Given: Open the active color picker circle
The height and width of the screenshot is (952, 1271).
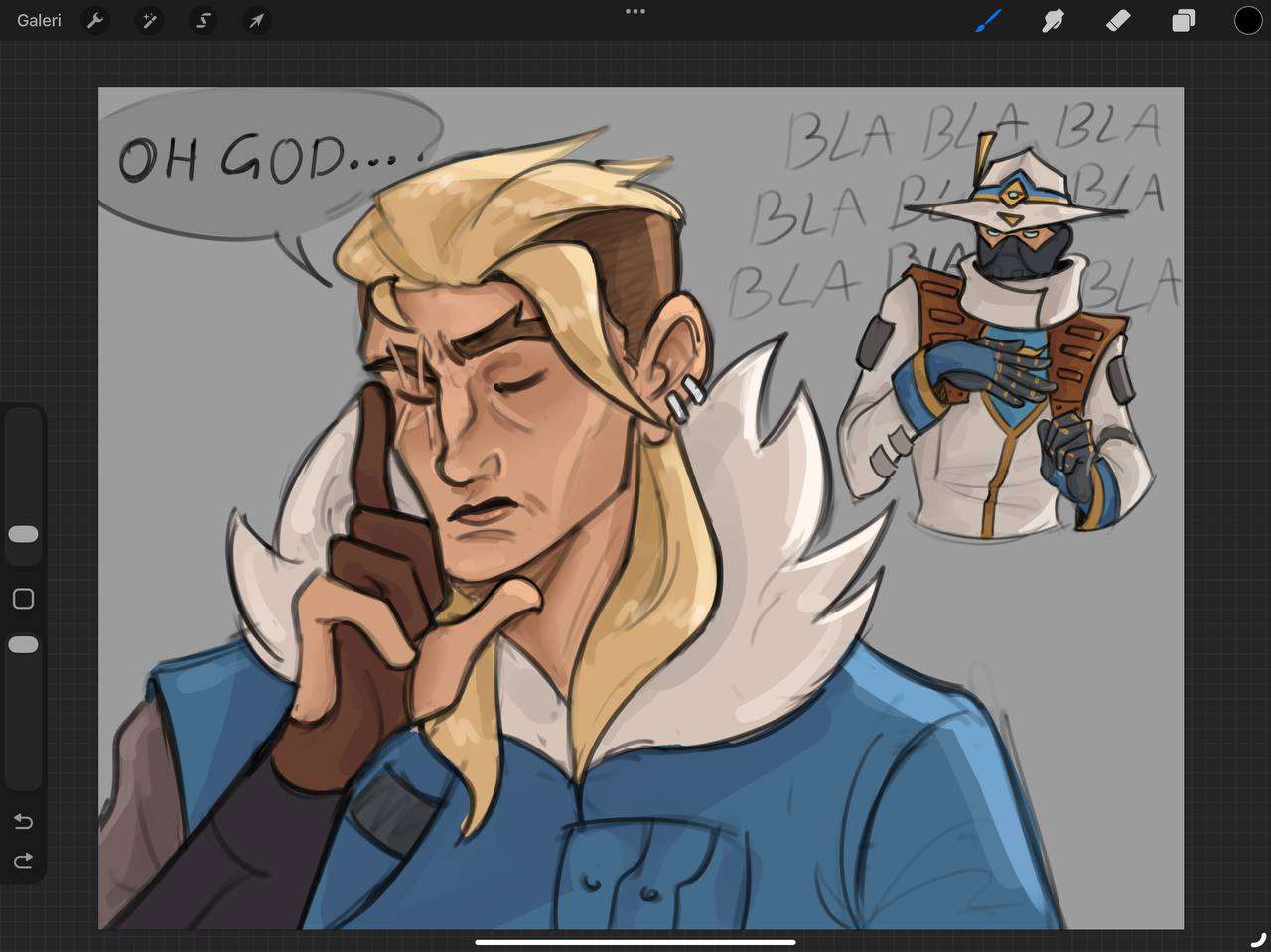Looking at the screenshot, I should point(1248,20).
